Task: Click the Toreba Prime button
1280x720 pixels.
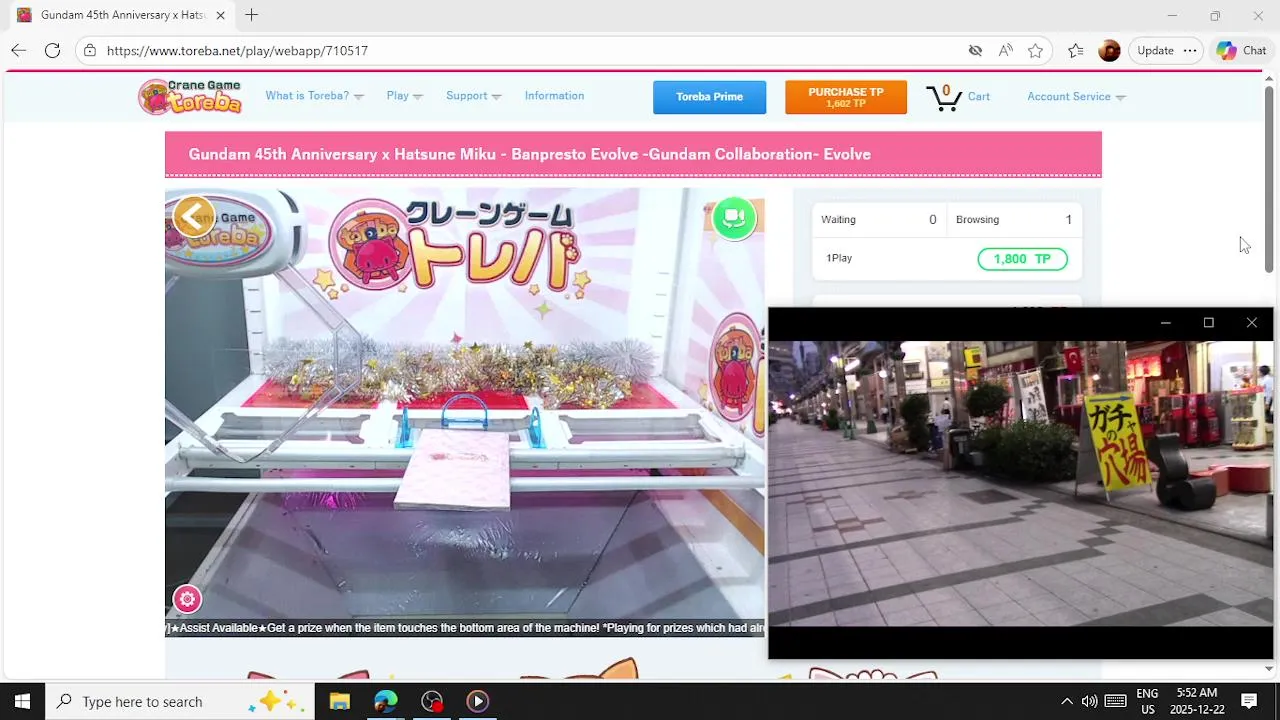Action: point(709,97)
